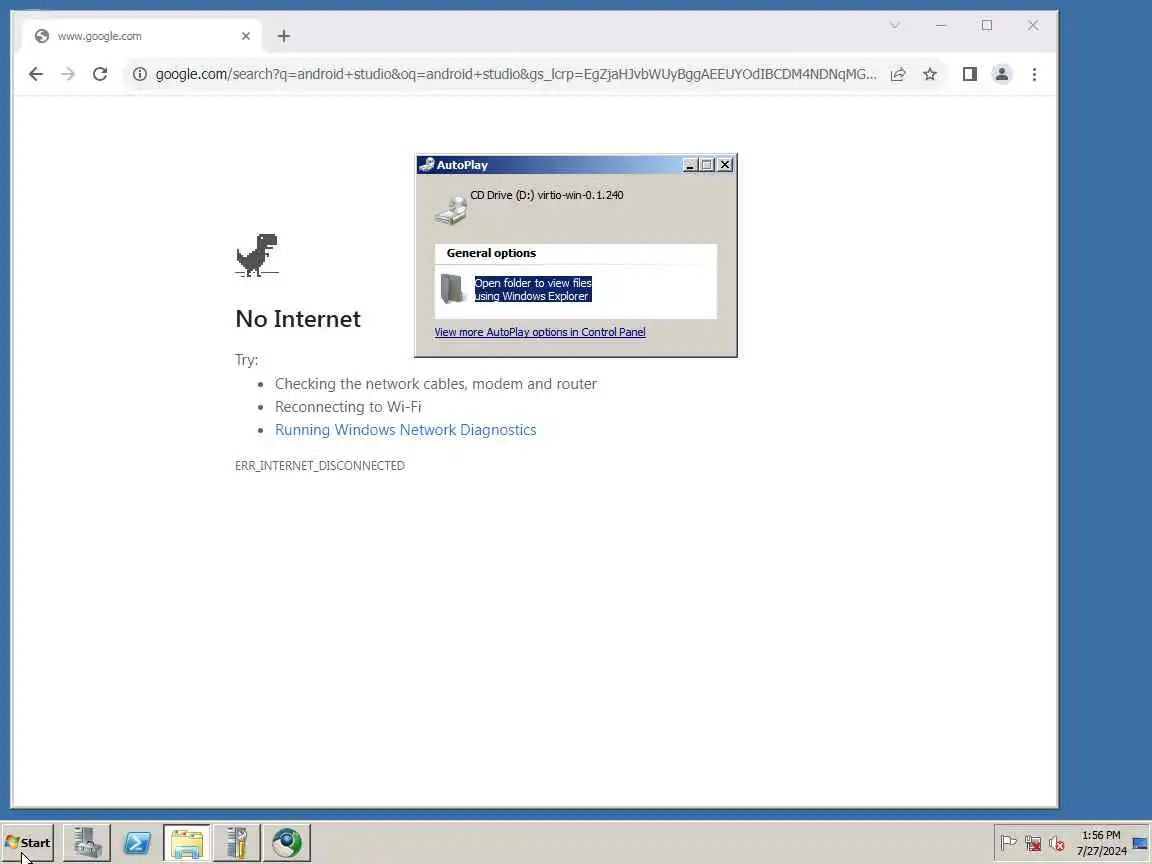The height and width of the screenshot is (864, 1152).
Task: Open Running Windows Network Diagnostics link
Action: (x=406, y=430)
